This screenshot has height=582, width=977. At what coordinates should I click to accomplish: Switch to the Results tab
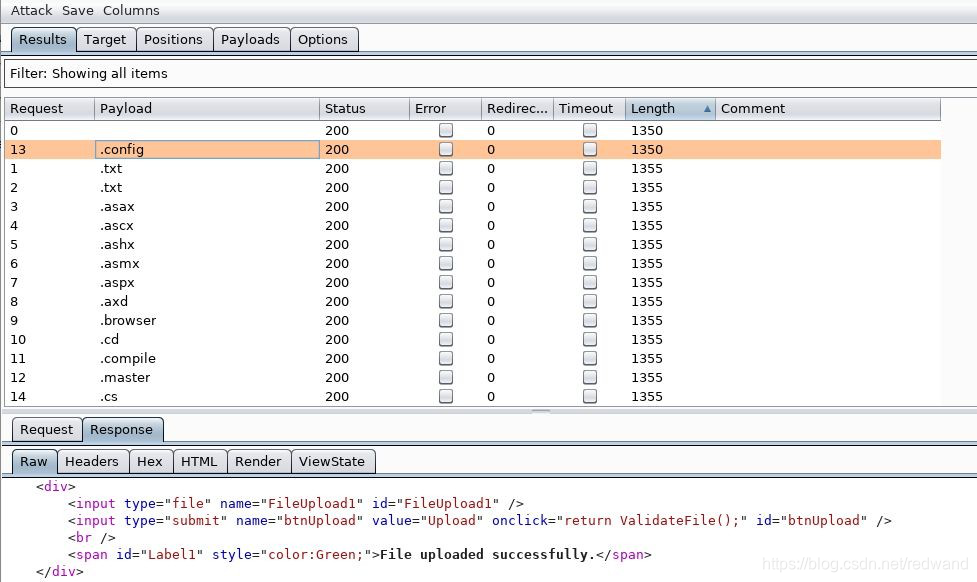[x=43, y=40]
